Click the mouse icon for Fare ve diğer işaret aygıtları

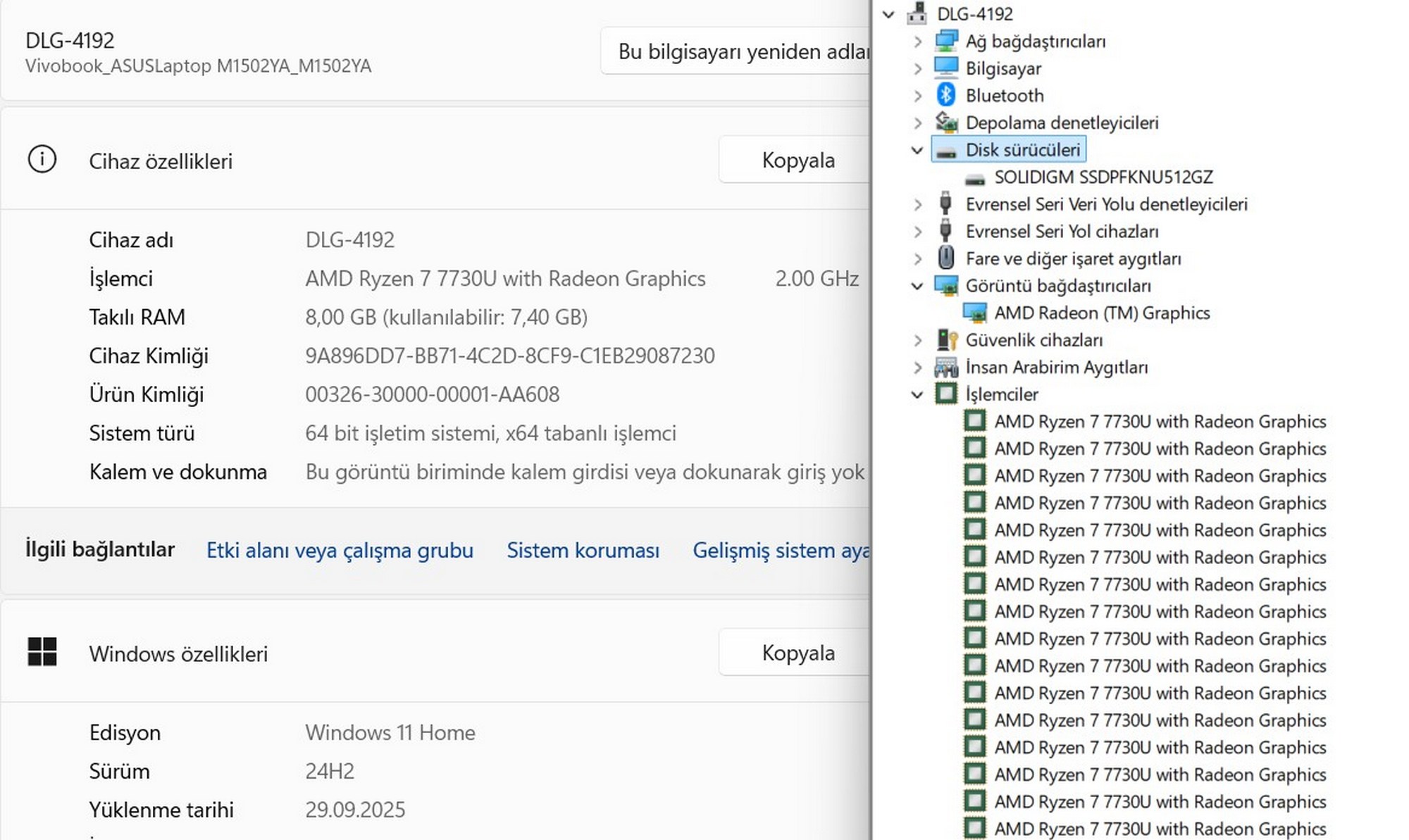pyautogui.click(x=945, y=258)
